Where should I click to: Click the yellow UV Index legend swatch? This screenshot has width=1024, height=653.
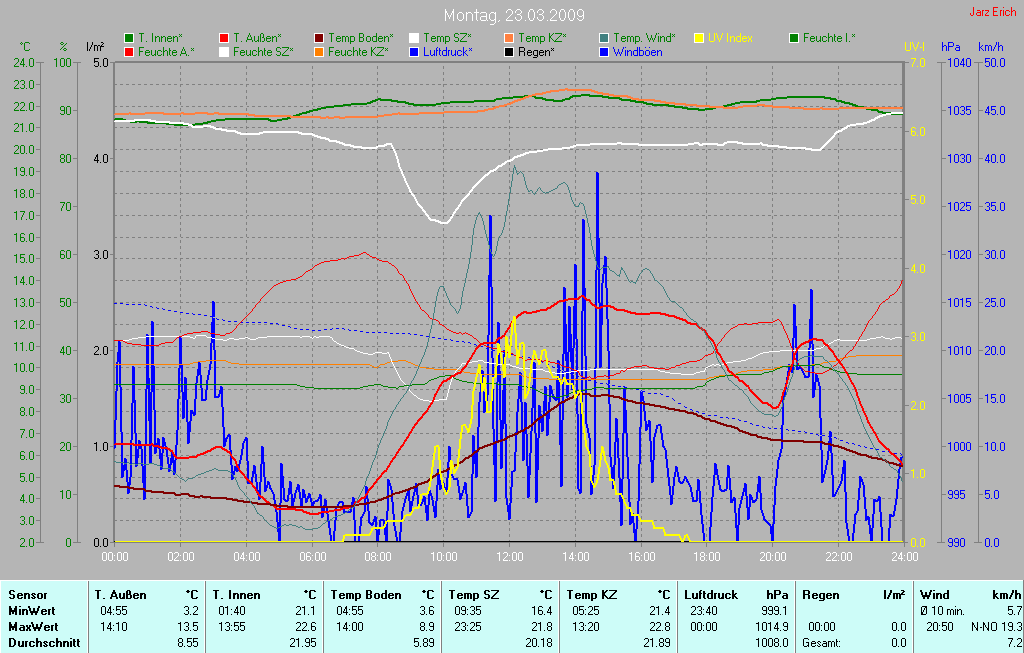tap(699, 39)
